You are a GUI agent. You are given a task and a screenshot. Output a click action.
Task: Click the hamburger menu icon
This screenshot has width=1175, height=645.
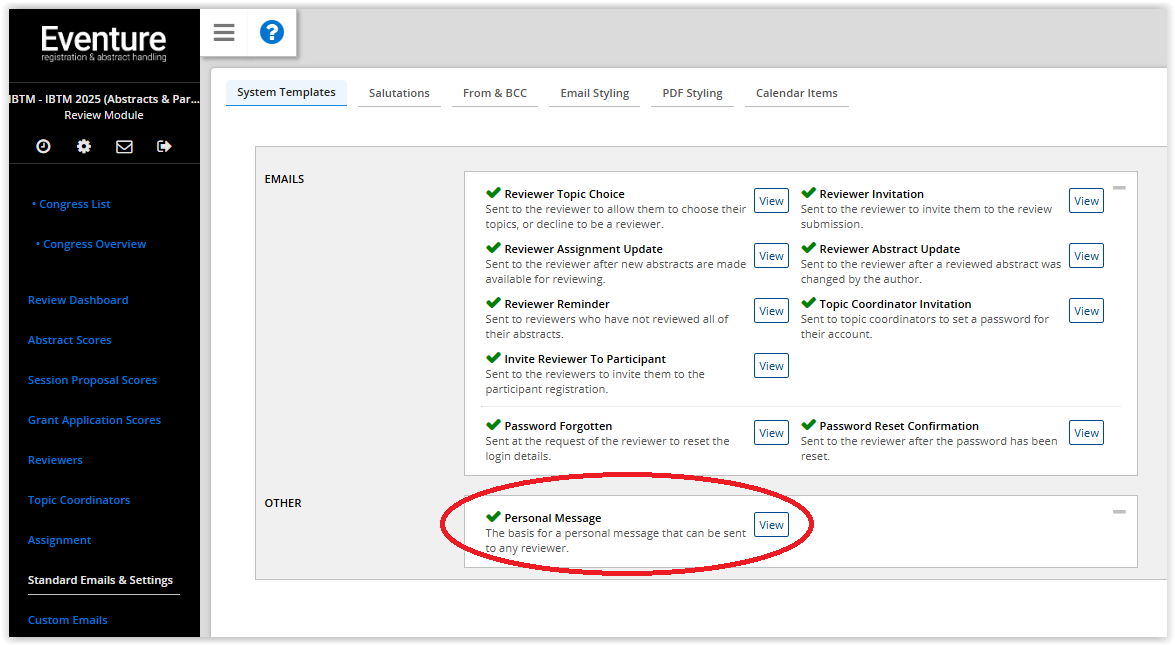(224, 33)
